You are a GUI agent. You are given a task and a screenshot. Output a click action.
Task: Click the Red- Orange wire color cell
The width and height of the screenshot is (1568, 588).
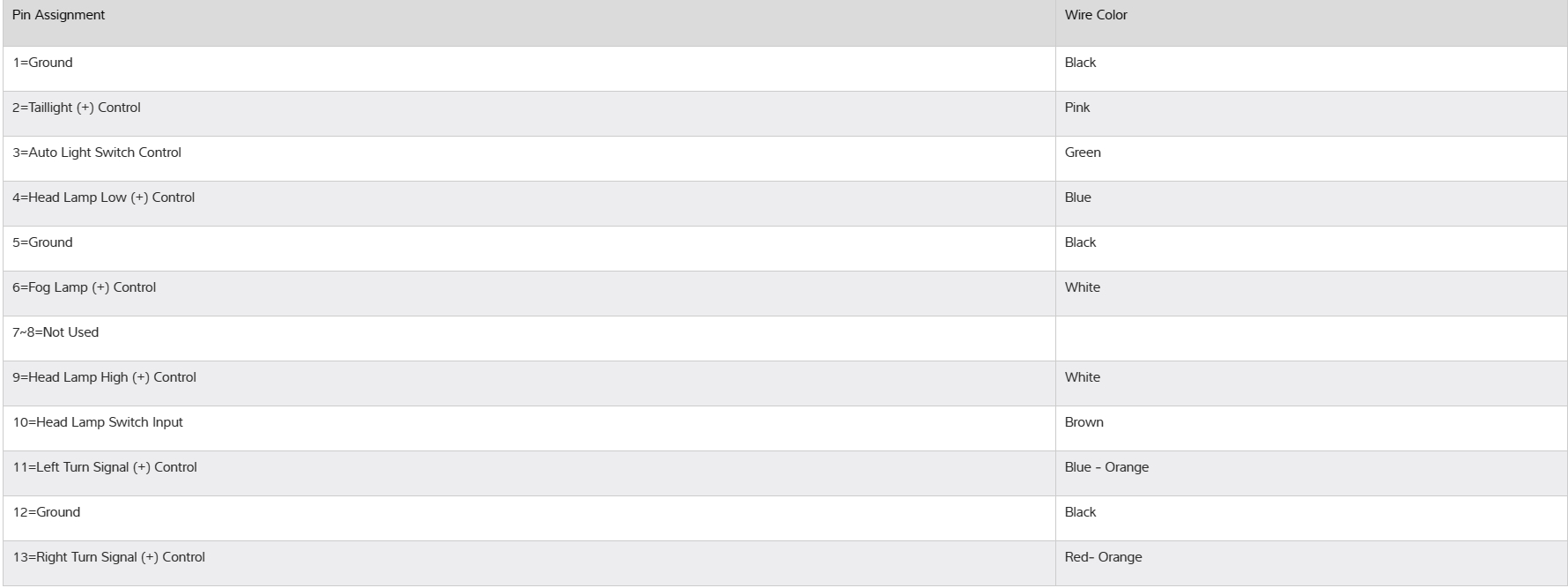click(x=1103, y=557)
